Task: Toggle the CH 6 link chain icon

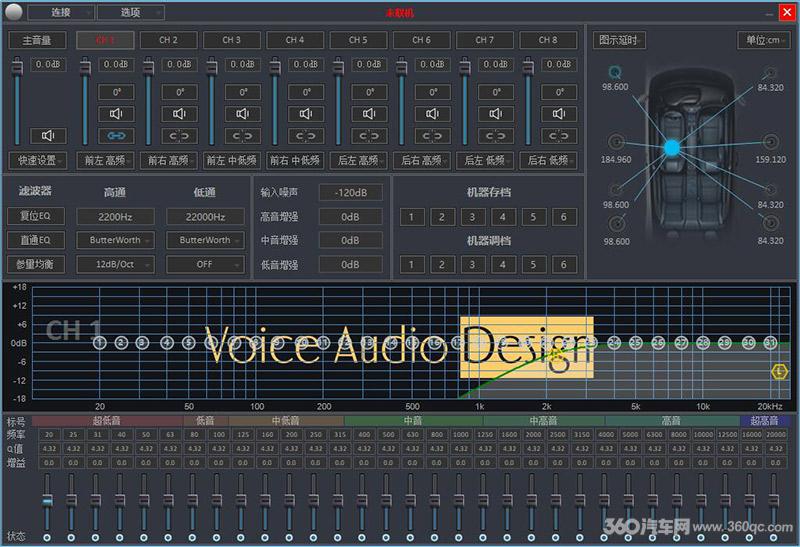Action: (432, 136)
